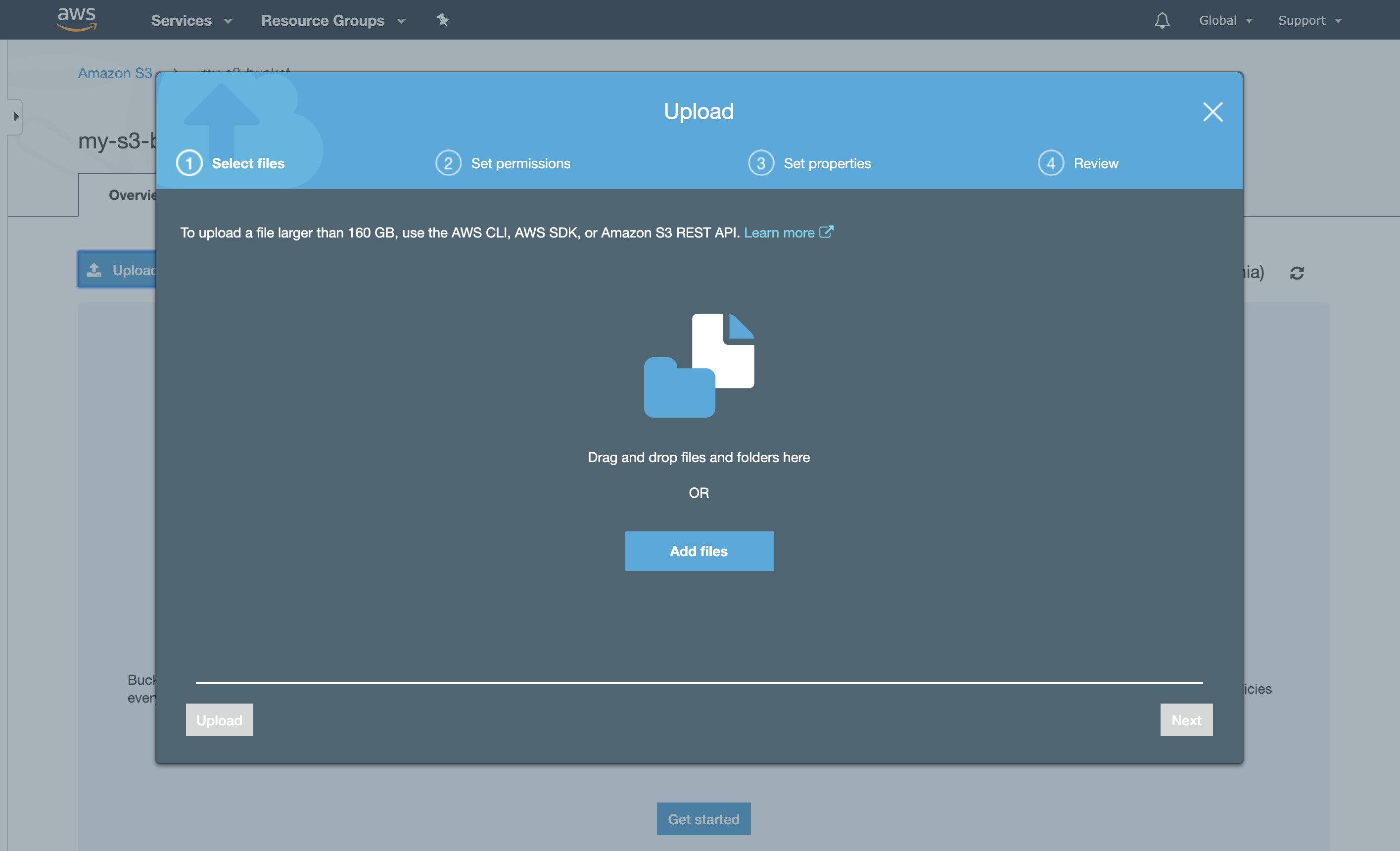Viewport: 1400px width, 851px height.
Task: Expand the left side navigation panel
Action: [x=15, y=117]
